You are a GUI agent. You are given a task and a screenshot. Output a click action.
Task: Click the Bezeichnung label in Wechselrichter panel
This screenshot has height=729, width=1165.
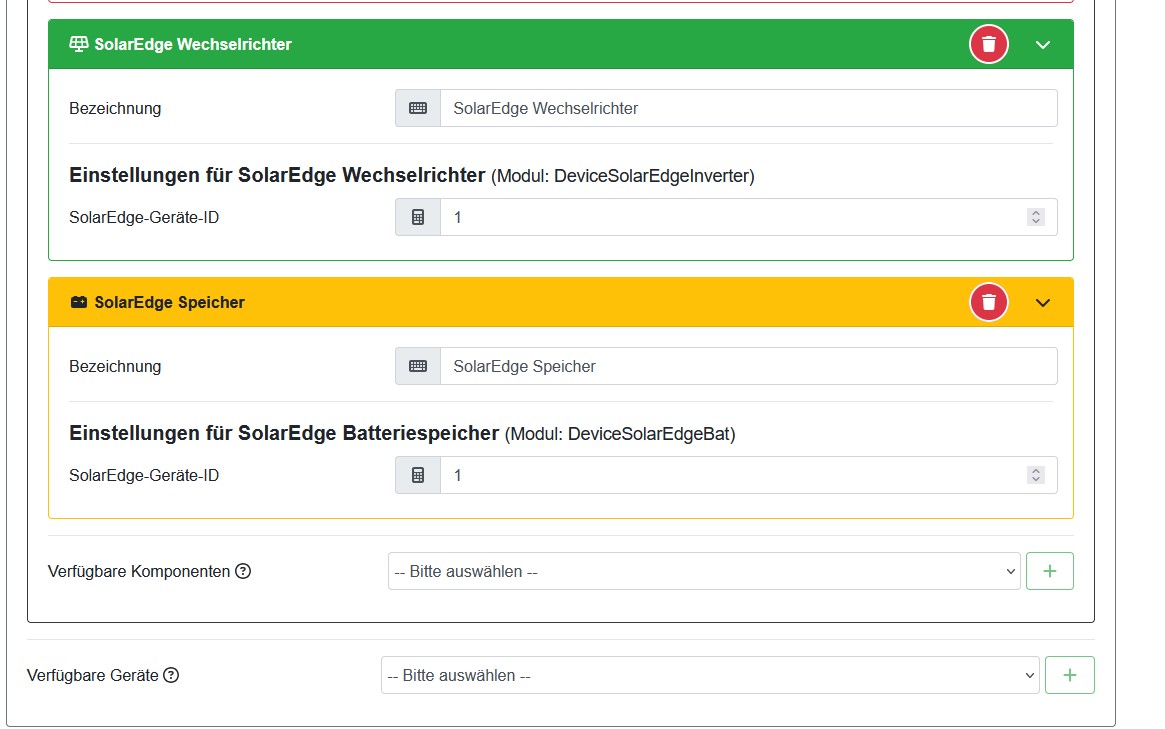click(x=115, y=108)
